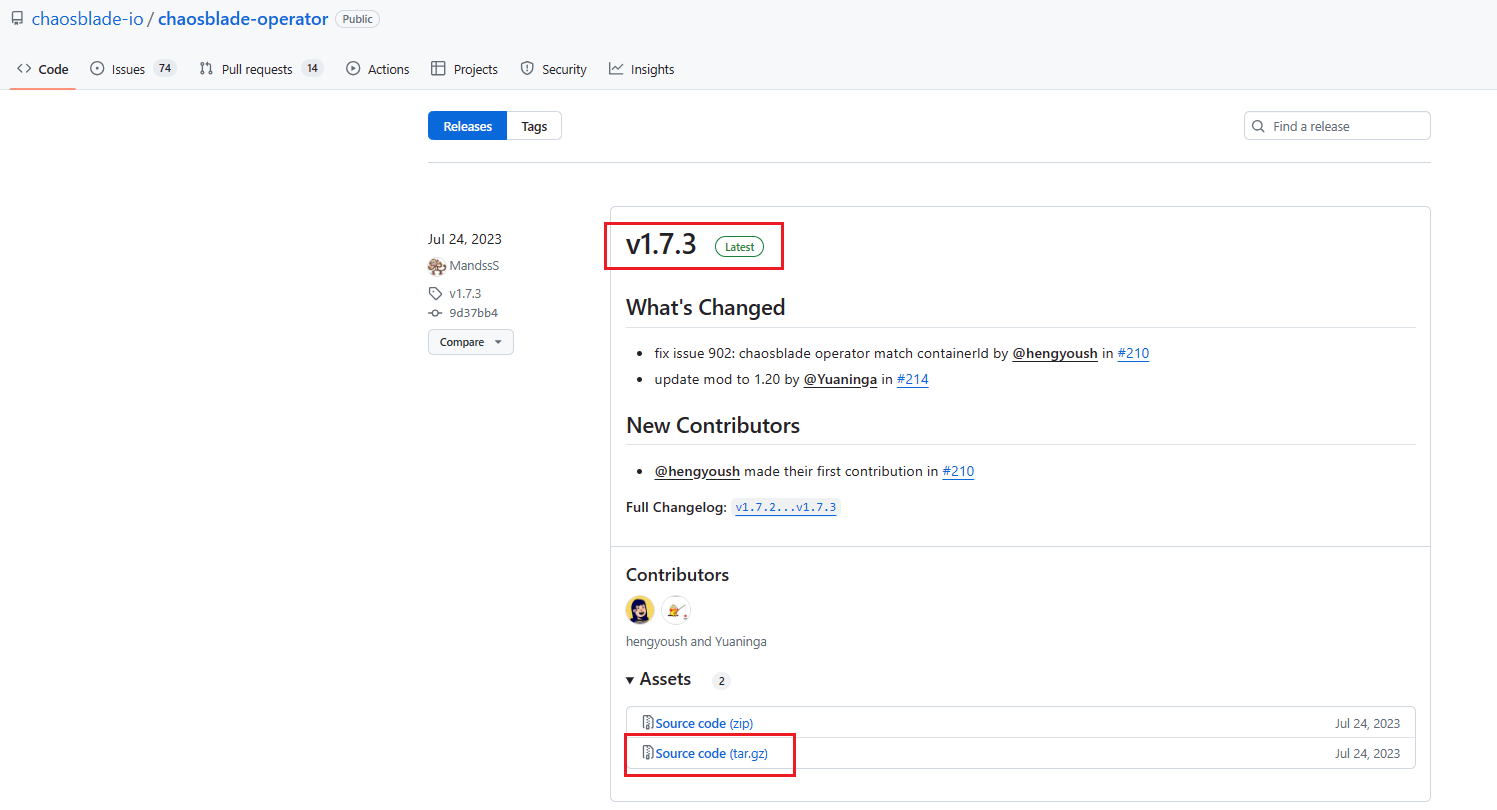Click the commit icon beside 9d37bb4
Viewport: 1497px width, 810px height.
[x=435, y=313]
